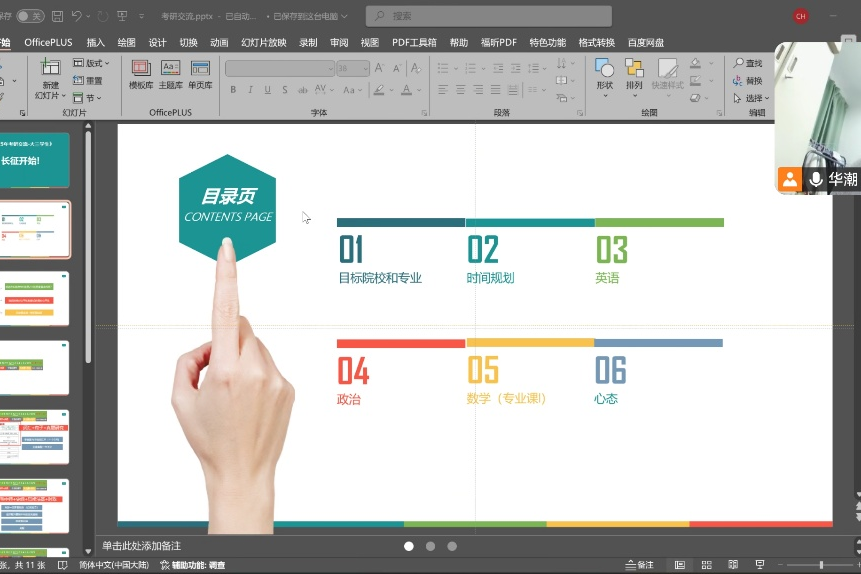Toggle the 备注 notes pane in status bar
Viewport: 861px width, 574px height.
point(640,565)
